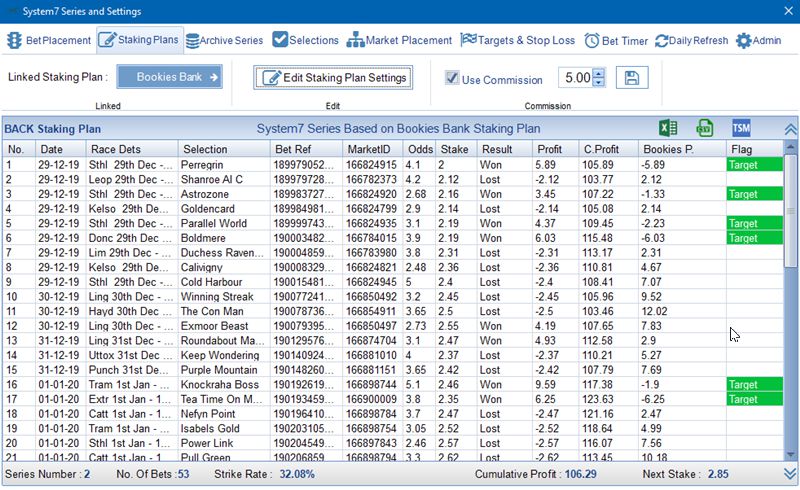Image resolution: width=800 pixels, height=490 pixels.
Task: Click the Target flag on the Tea Time On M... row
Action: point(755,399)
